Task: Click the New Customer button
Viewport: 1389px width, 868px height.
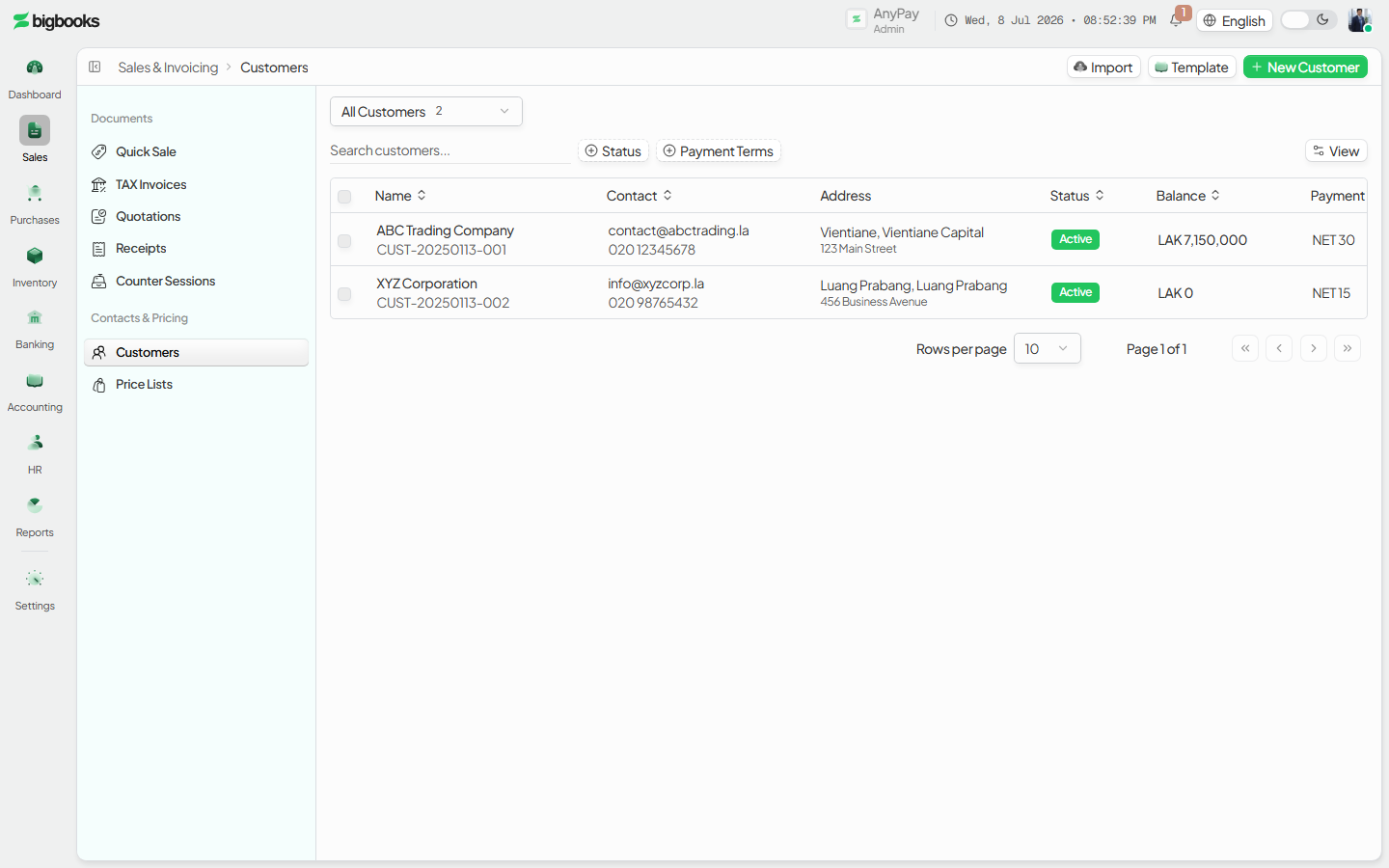Action: [x=1305, y=67]
